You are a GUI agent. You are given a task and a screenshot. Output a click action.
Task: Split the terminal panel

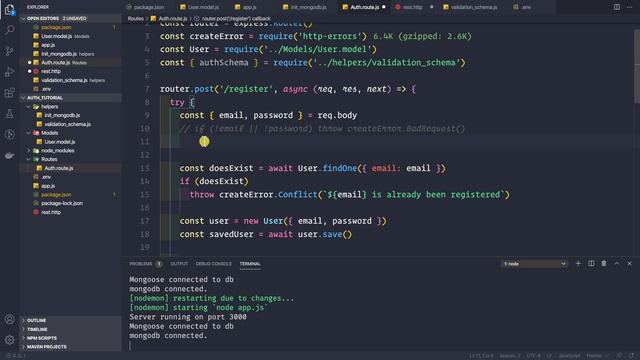click(x=591, y=264)
